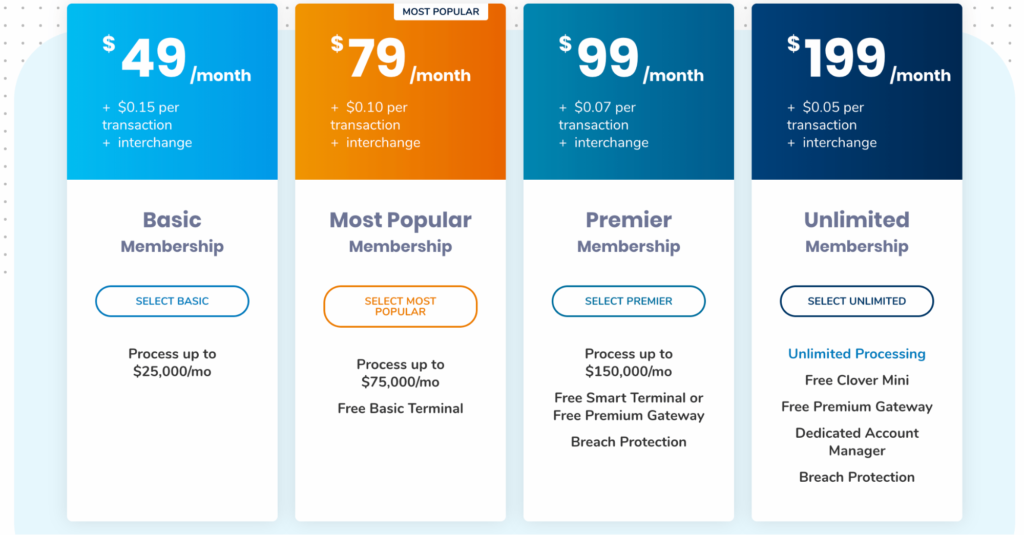Screen dimensions: 1024x535
Task: Click the Free Clover Mini feature text
Action: (x=857, y=380)
